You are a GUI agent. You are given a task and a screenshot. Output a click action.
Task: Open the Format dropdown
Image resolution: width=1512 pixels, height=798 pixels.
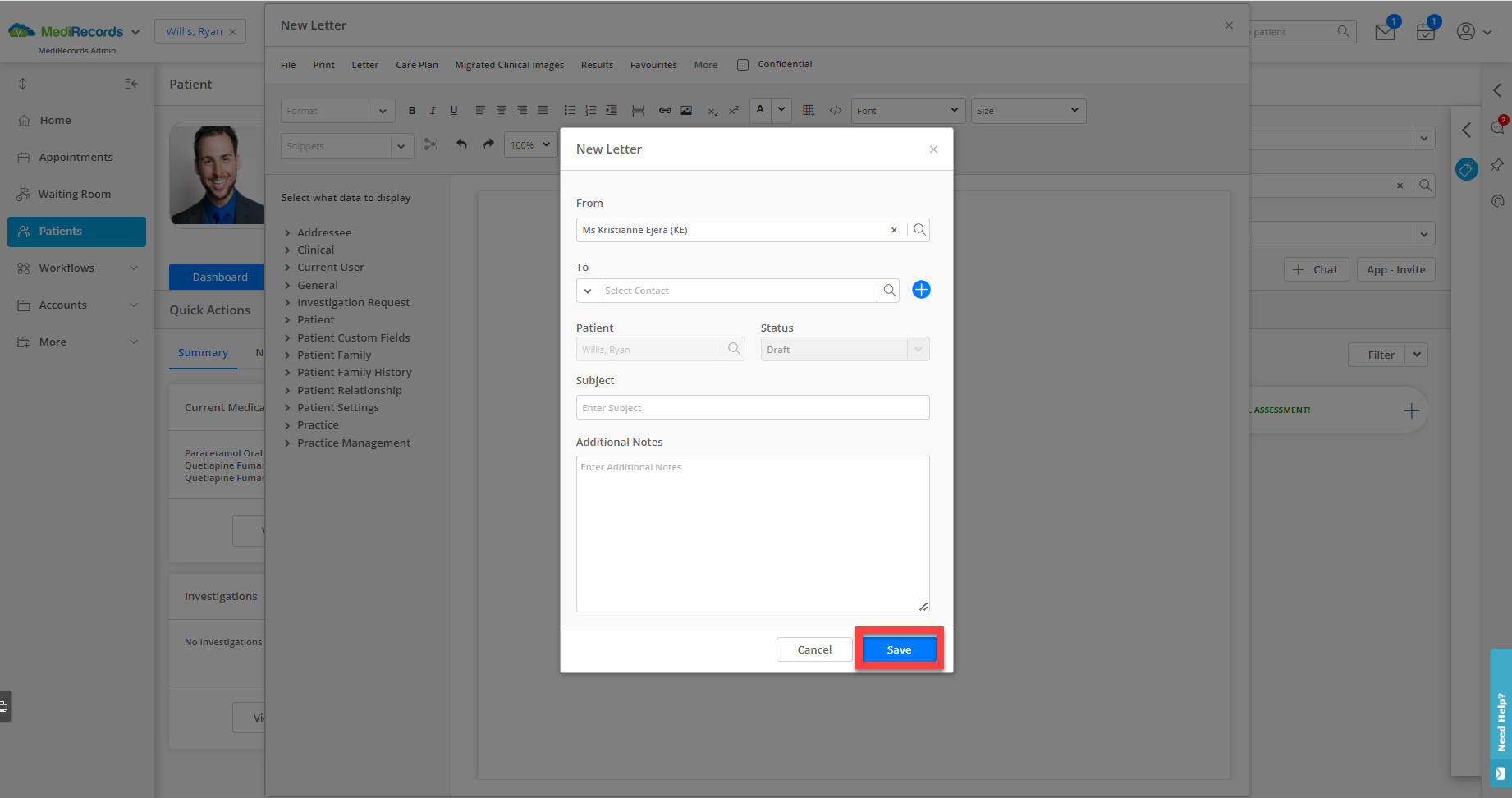click(337, 111)
